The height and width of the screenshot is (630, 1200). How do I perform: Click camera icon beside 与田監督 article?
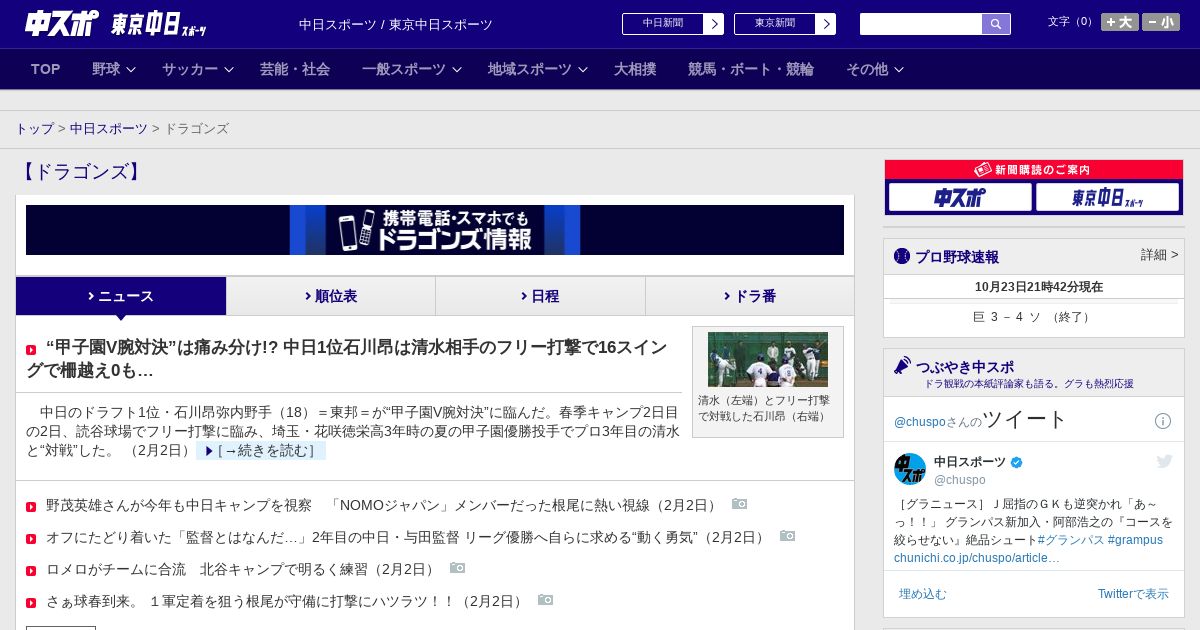(x=787, y=536)
